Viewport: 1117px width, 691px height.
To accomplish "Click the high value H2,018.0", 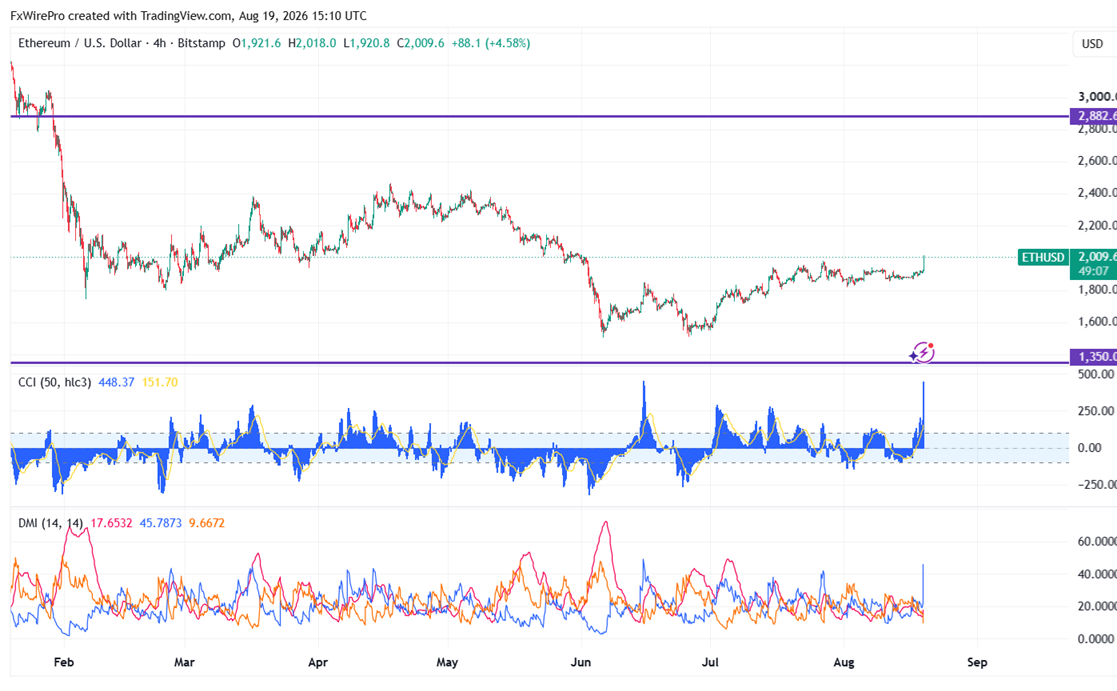I will coord(312,43).
